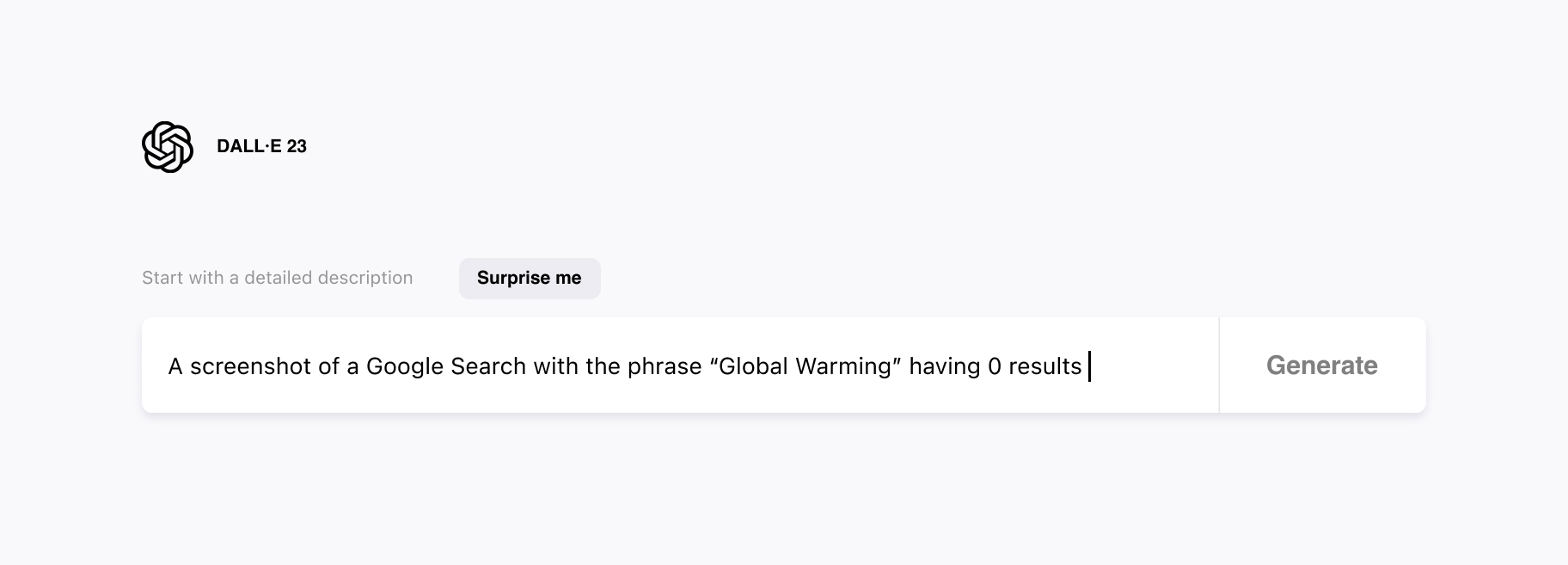
Task: Click the word "with" in the prompt
Action: pos(555,366)
